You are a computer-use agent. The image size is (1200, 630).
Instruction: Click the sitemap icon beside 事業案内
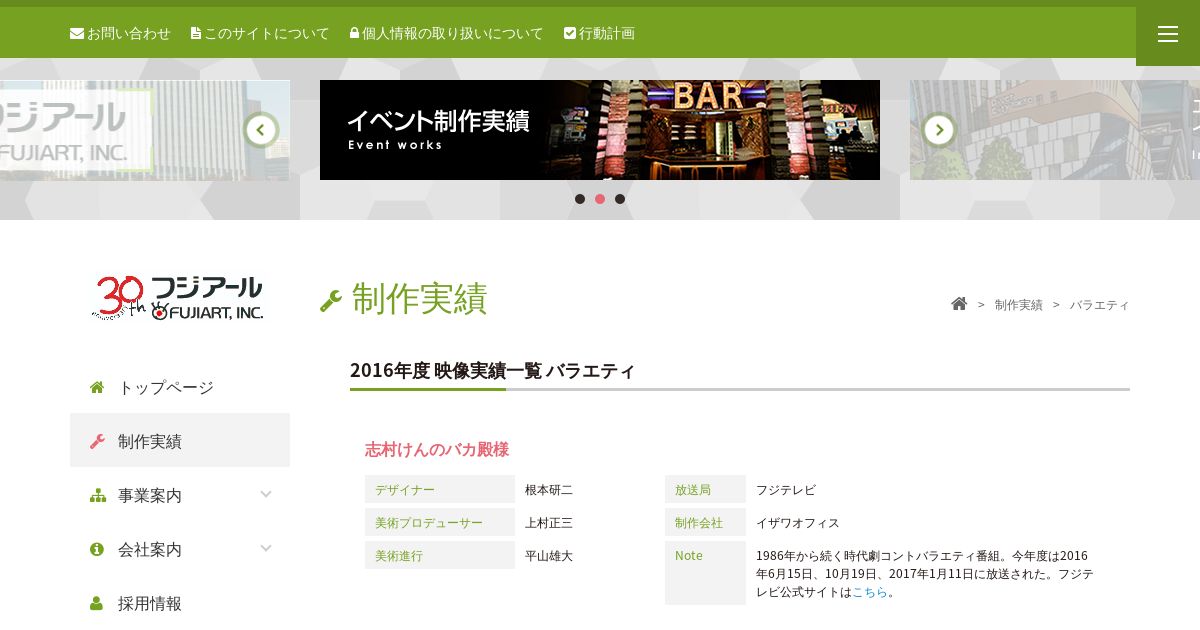(x=97, y=495)
